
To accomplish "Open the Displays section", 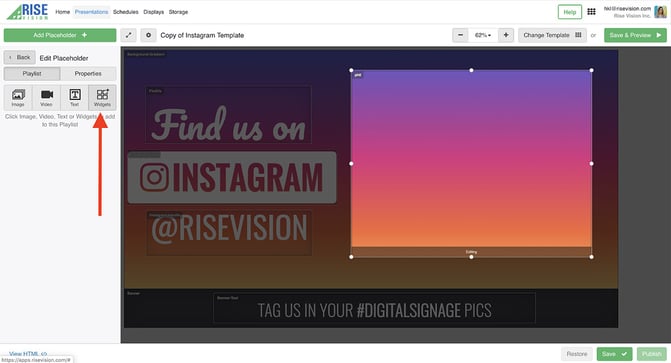I will click(154, 12).
